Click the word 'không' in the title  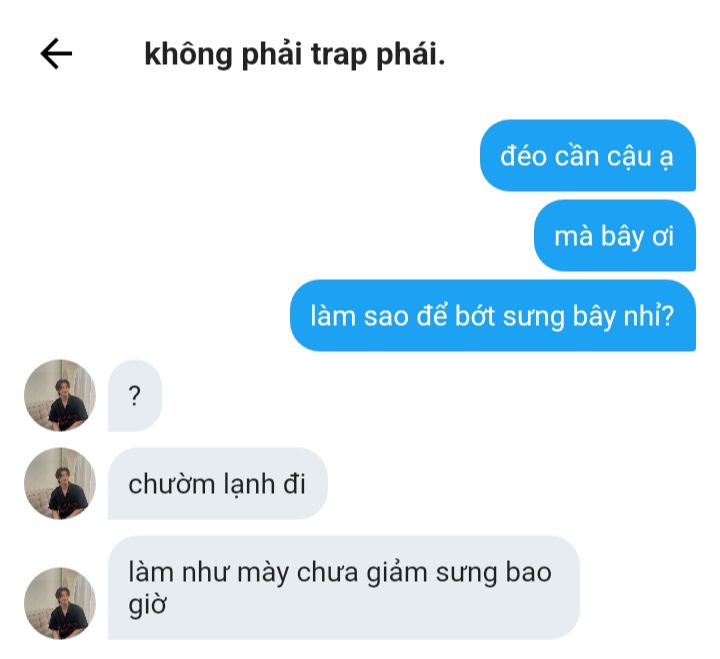click(188, 55)
